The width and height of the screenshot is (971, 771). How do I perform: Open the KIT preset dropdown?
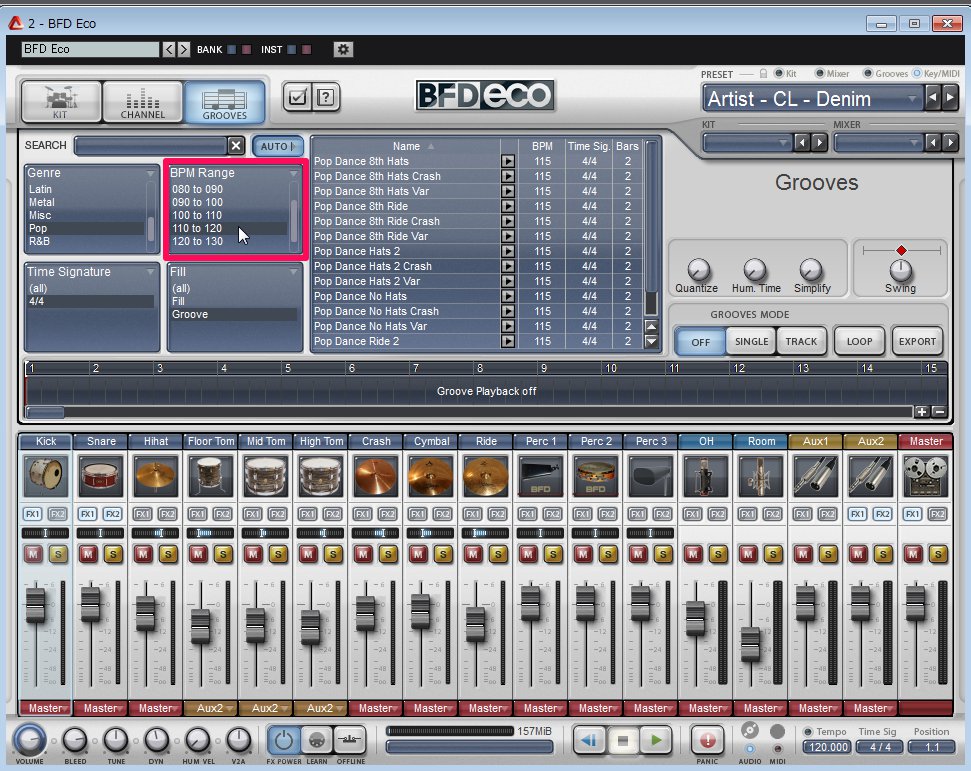pyautogui.click(x=748, y=143)
